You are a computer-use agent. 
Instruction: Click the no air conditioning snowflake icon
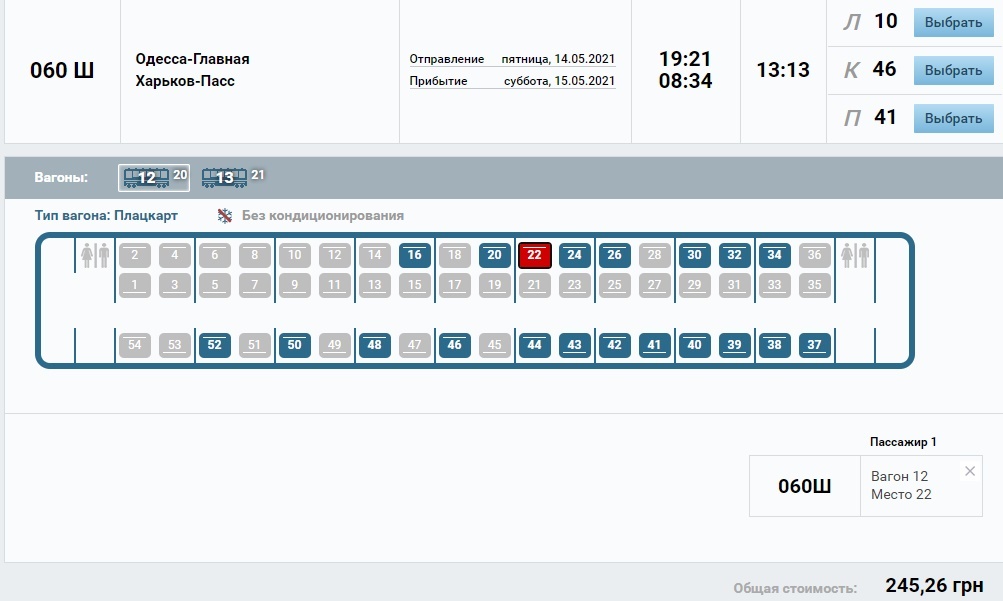225,216
